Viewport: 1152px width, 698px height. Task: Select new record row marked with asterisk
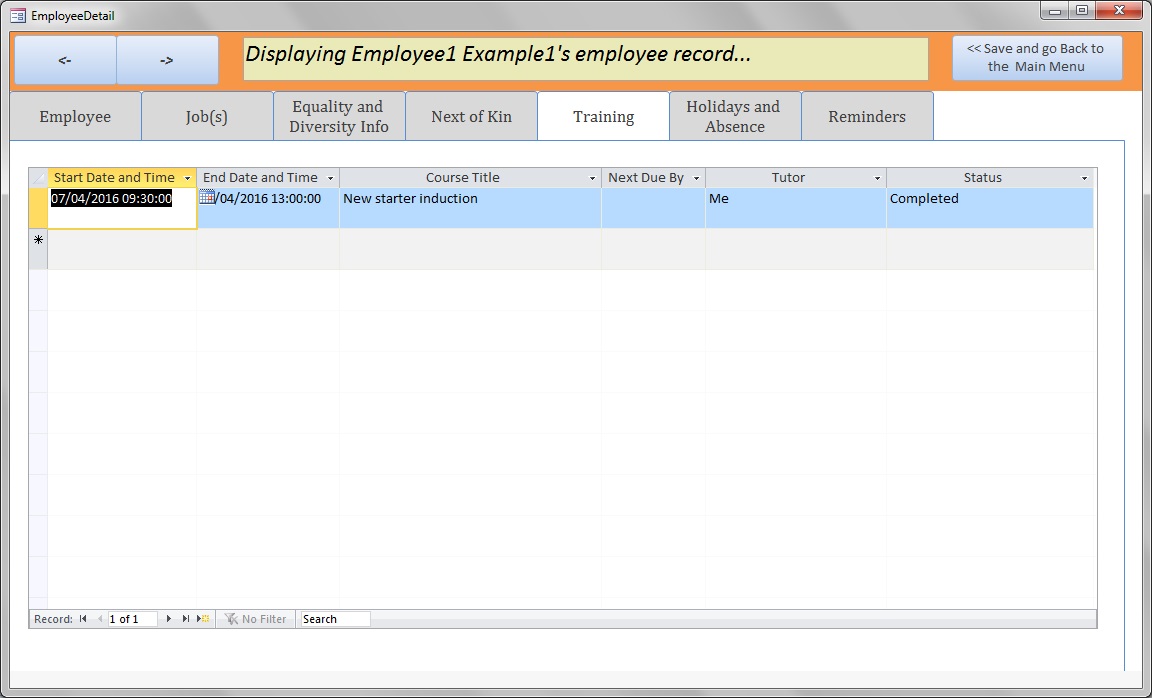click(38, 240)
